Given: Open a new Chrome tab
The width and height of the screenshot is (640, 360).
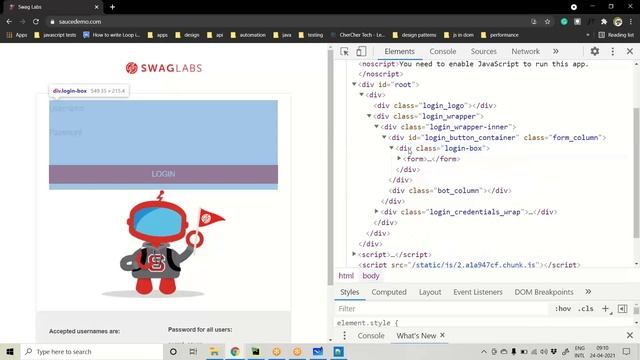Looking at the screenshot, I should coord(112,7).
